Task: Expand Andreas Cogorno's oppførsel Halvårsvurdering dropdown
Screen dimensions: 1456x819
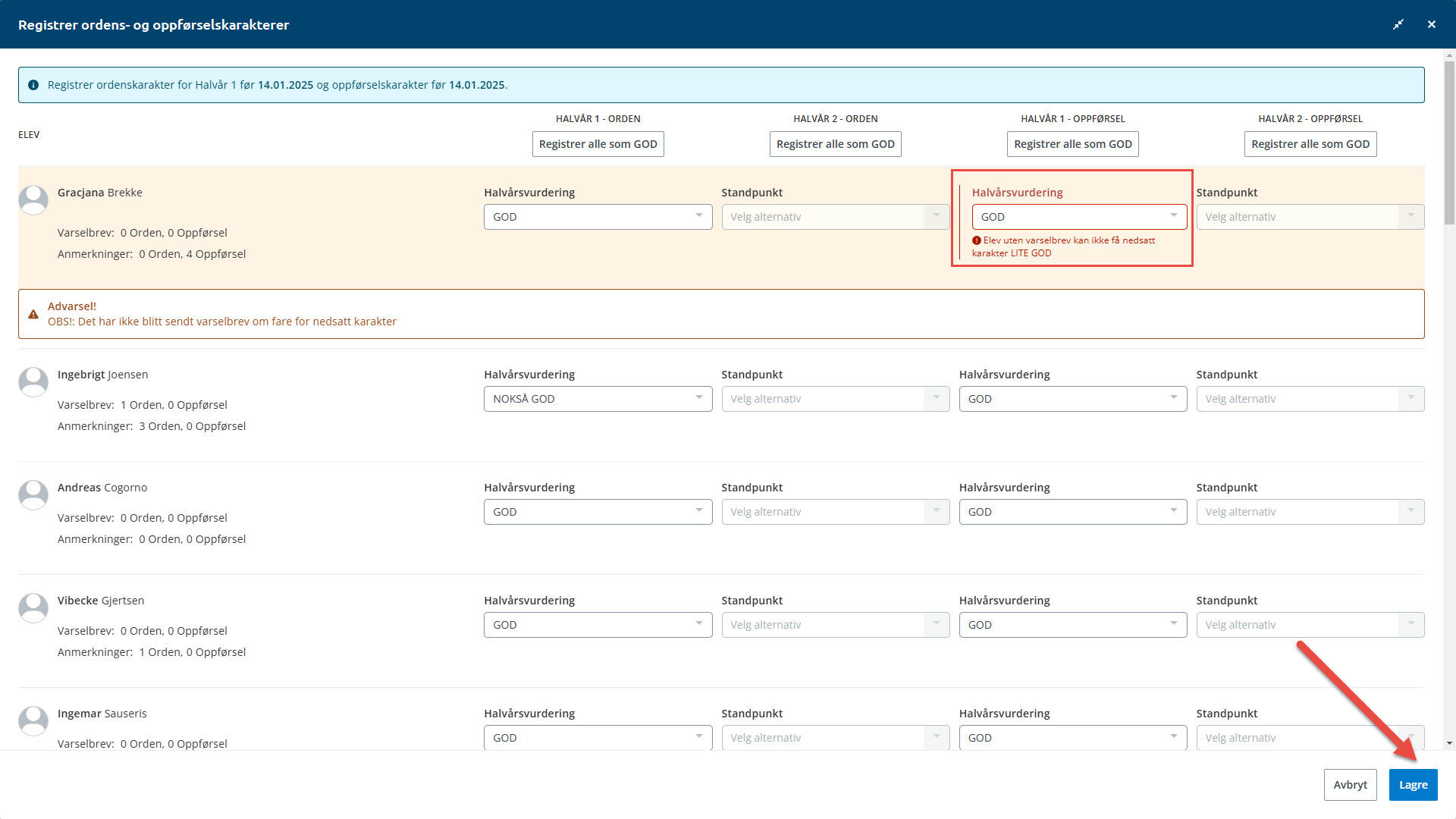Action: click(x=1072, y=512)
